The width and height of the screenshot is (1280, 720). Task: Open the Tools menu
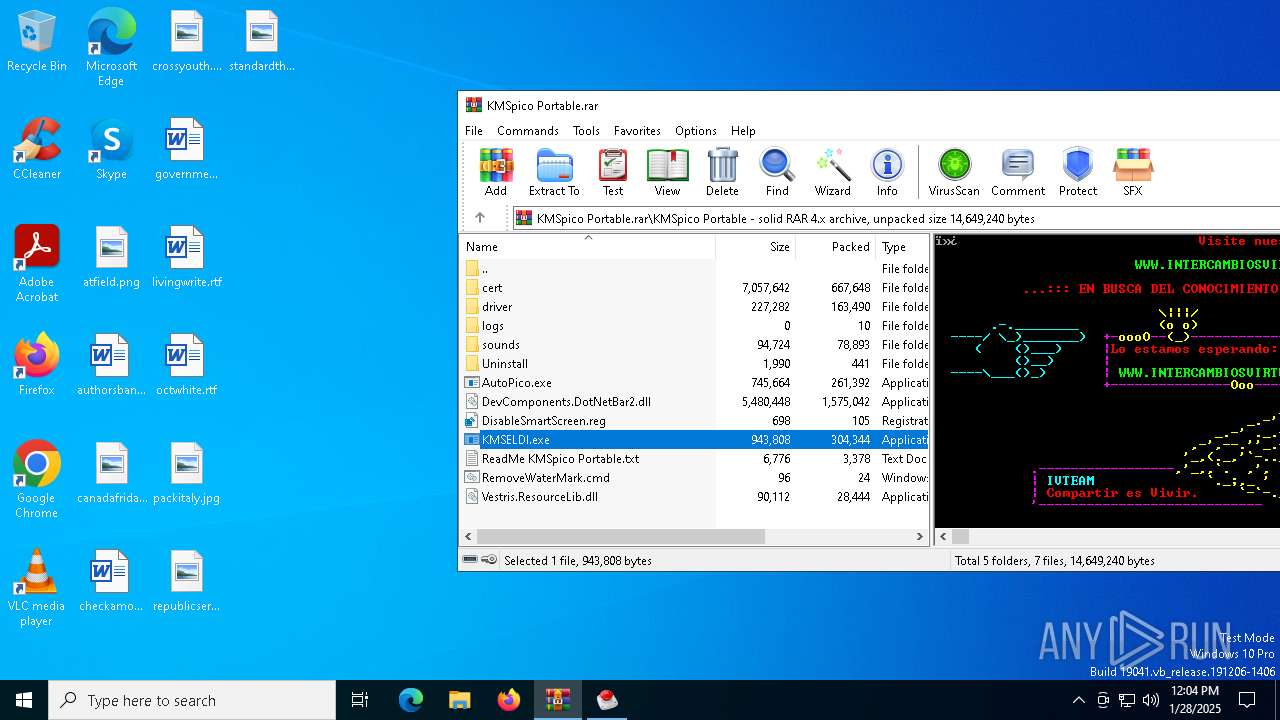[x=586, y=131]
